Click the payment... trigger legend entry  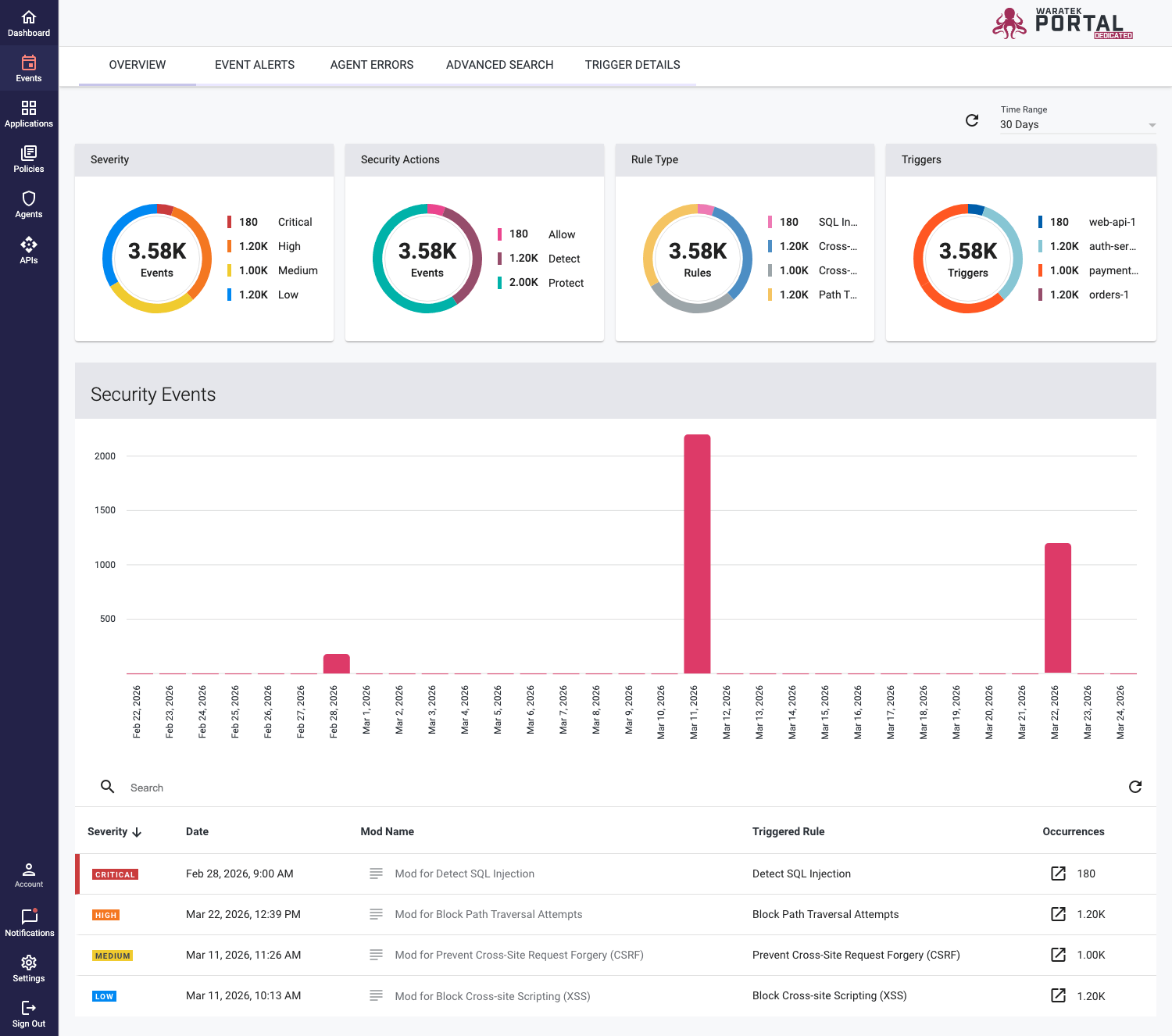1088,270
